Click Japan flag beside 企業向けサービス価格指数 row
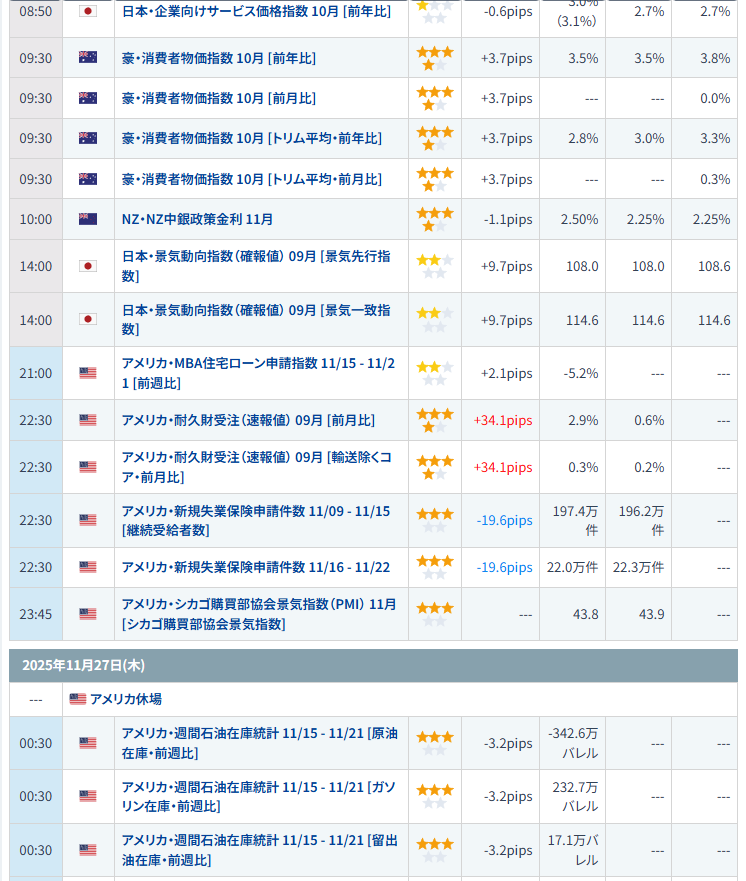746x881 pixels. point(88,11)
